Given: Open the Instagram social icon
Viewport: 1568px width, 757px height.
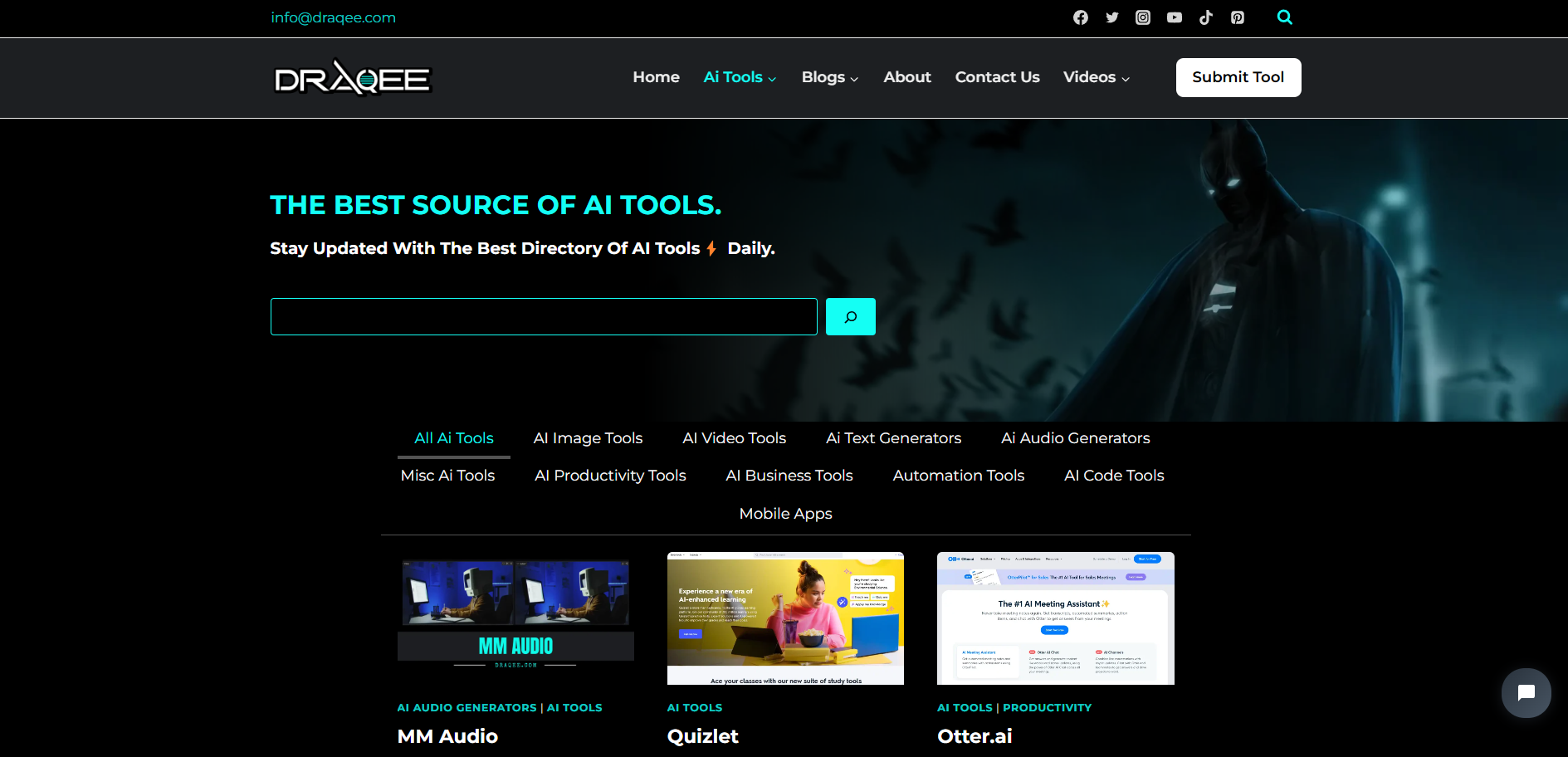Looking at the screenshot, I should click(x=1143, y=17).
